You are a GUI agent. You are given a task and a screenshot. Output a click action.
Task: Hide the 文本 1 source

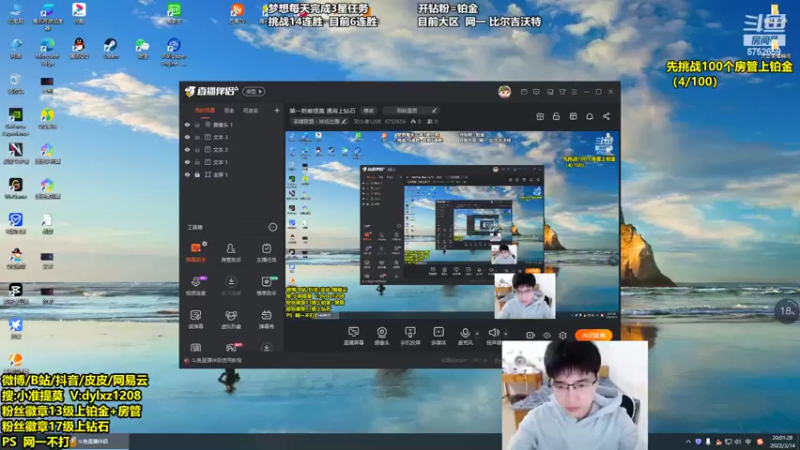pyautogui.click(x=187, y=162)
